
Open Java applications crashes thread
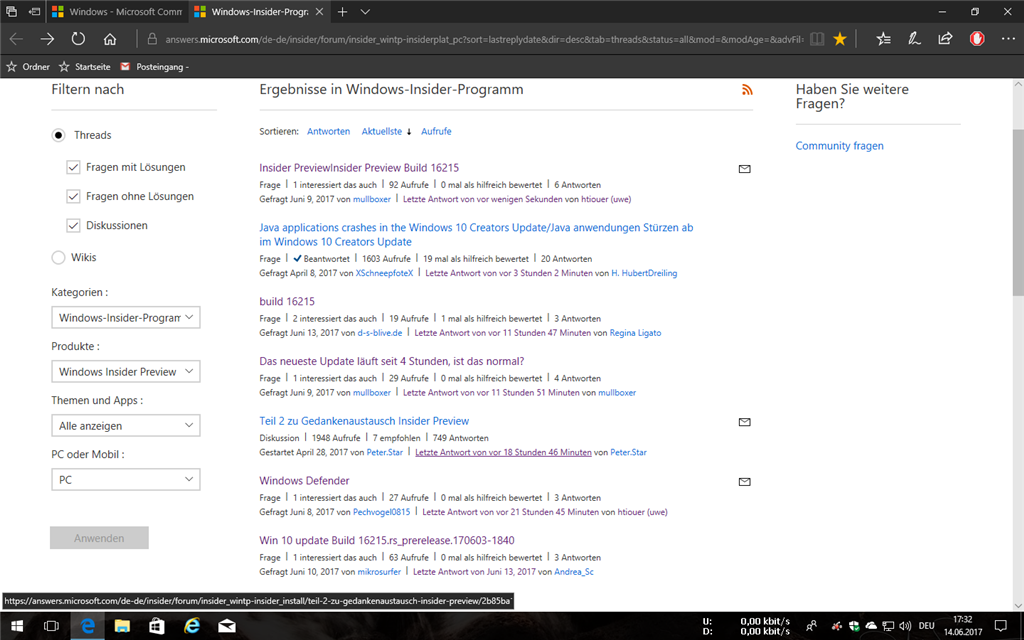(476, 234)
